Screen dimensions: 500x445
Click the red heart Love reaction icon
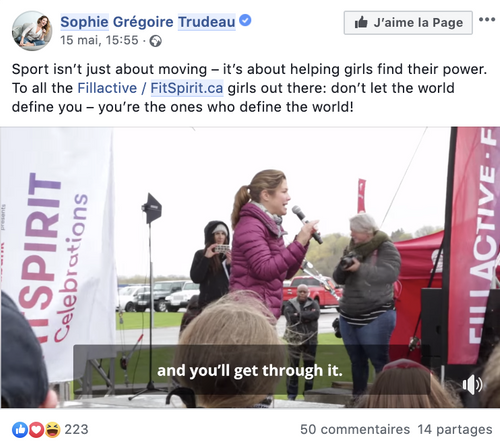(36, 430)
